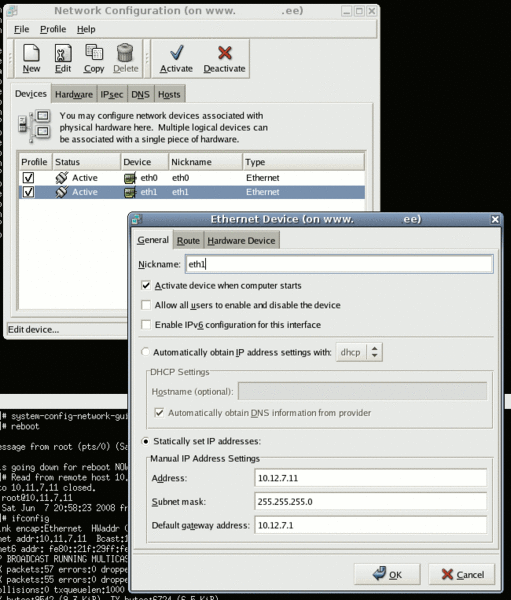Click the 'ifconfig' command in terminal
Viewport: 511px width, 600px height.
pos(30,518)
